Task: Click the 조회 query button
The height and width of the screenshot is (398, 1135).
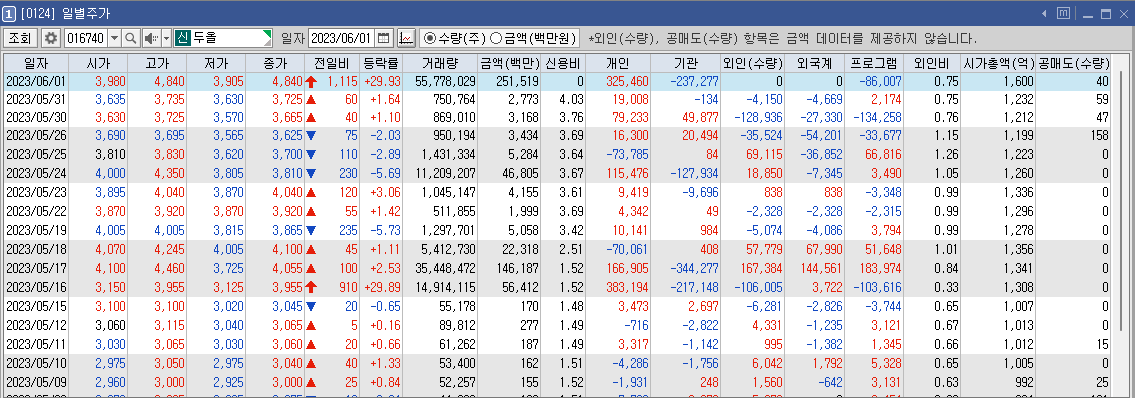Action: pos(20,38)
